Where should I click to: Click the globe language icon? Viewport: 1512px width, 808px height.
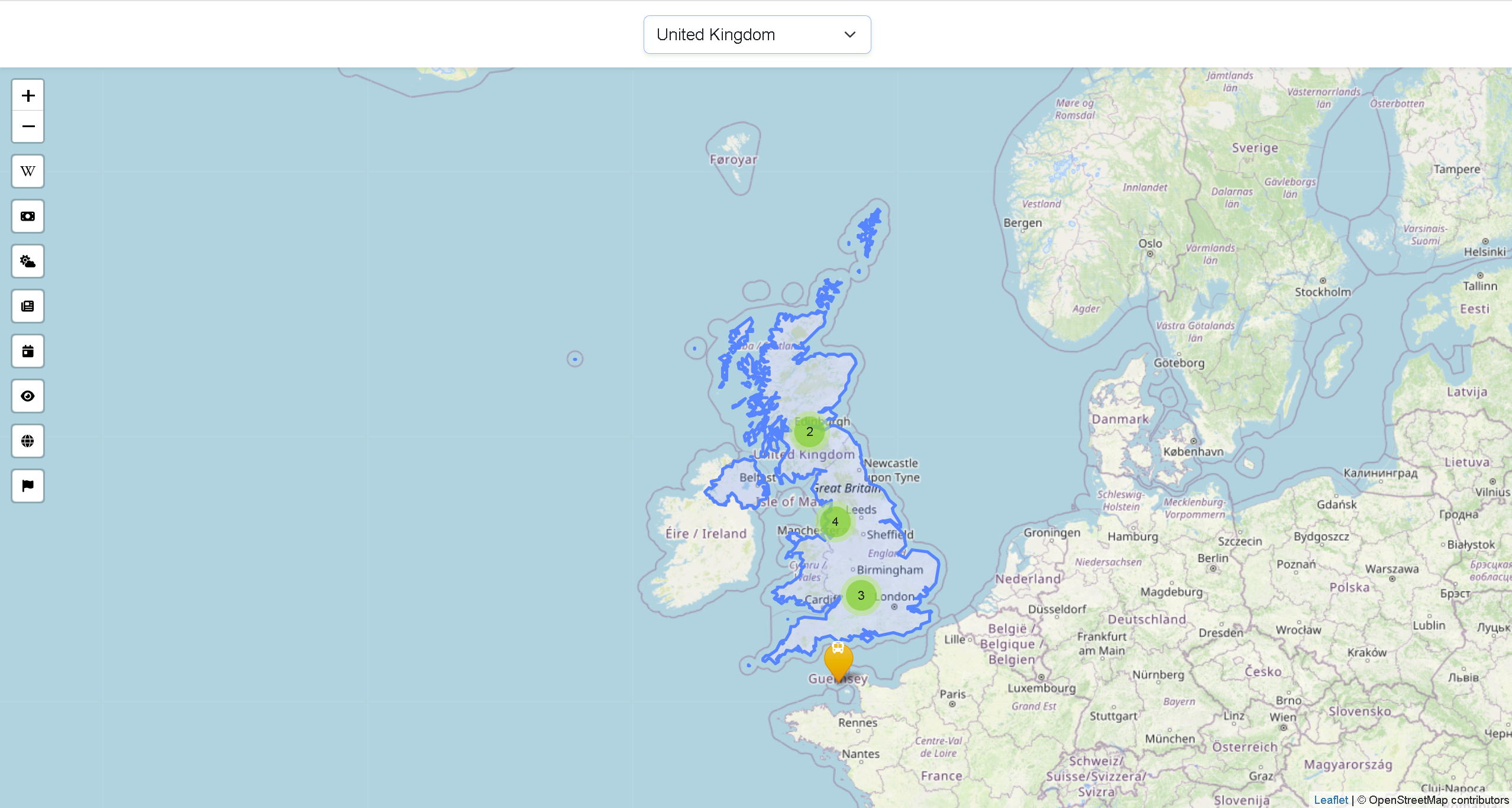27,441
